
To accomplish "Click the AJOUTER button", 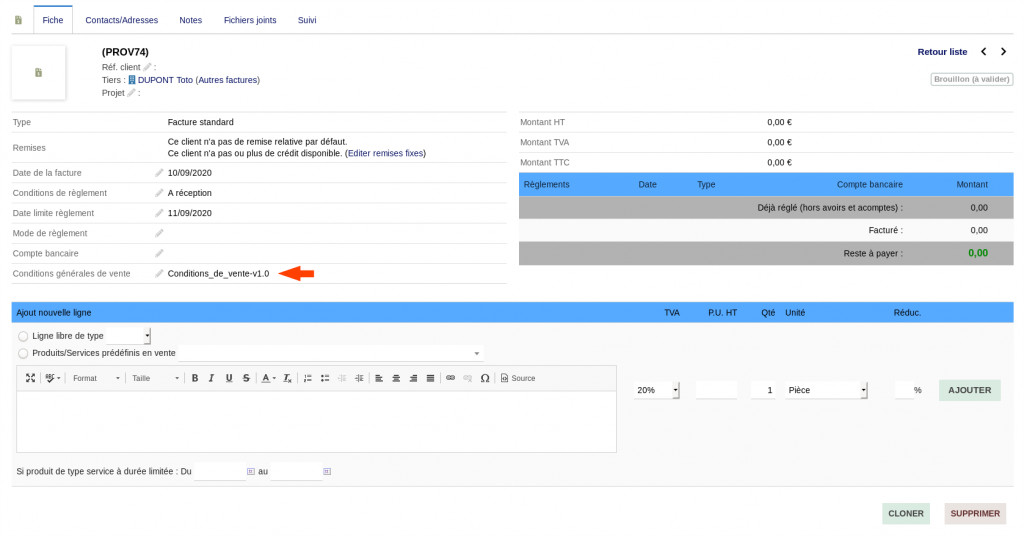I will 970,390.
